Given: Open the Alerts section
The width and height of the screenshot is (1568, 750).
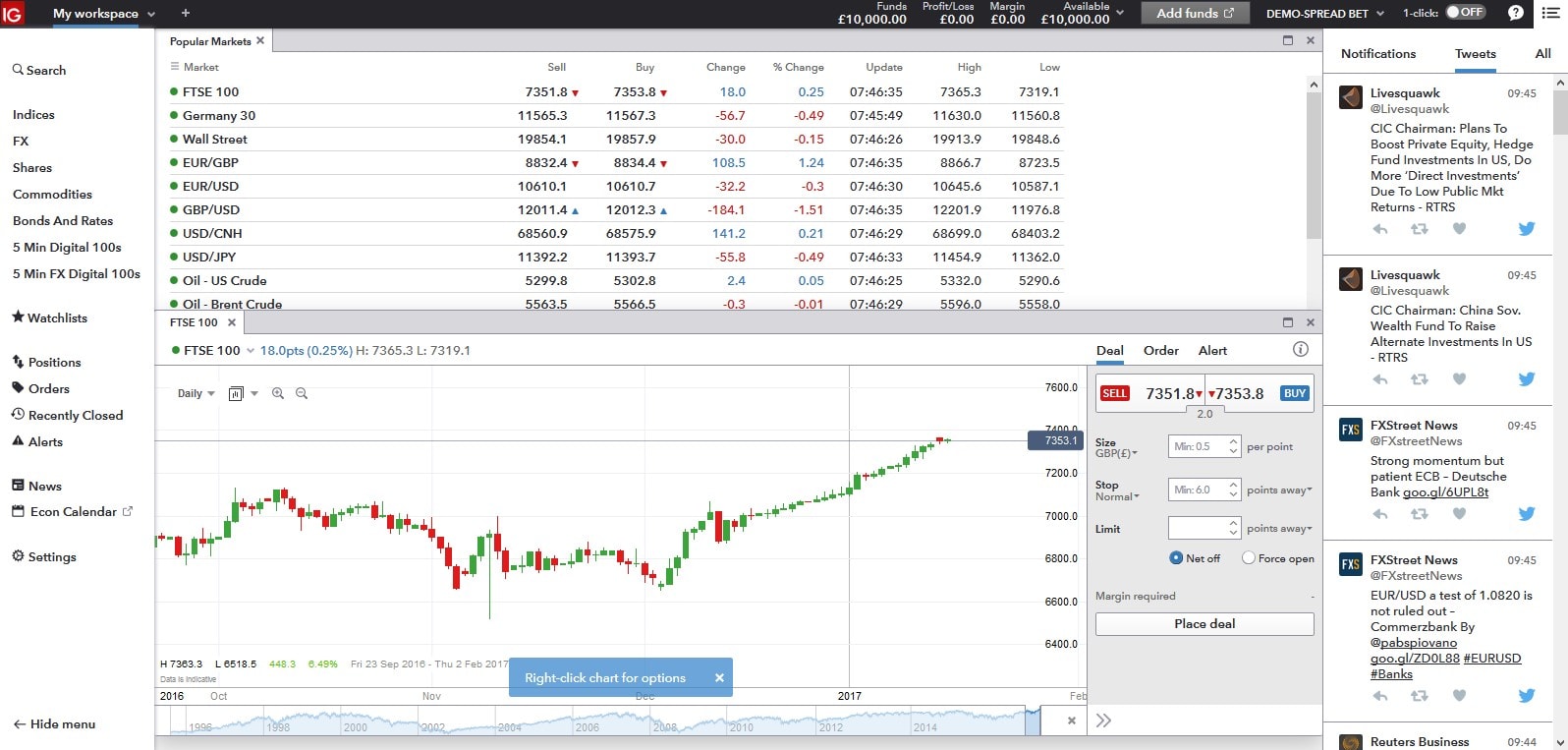Looking at the screenshot, I should [37, 441].
